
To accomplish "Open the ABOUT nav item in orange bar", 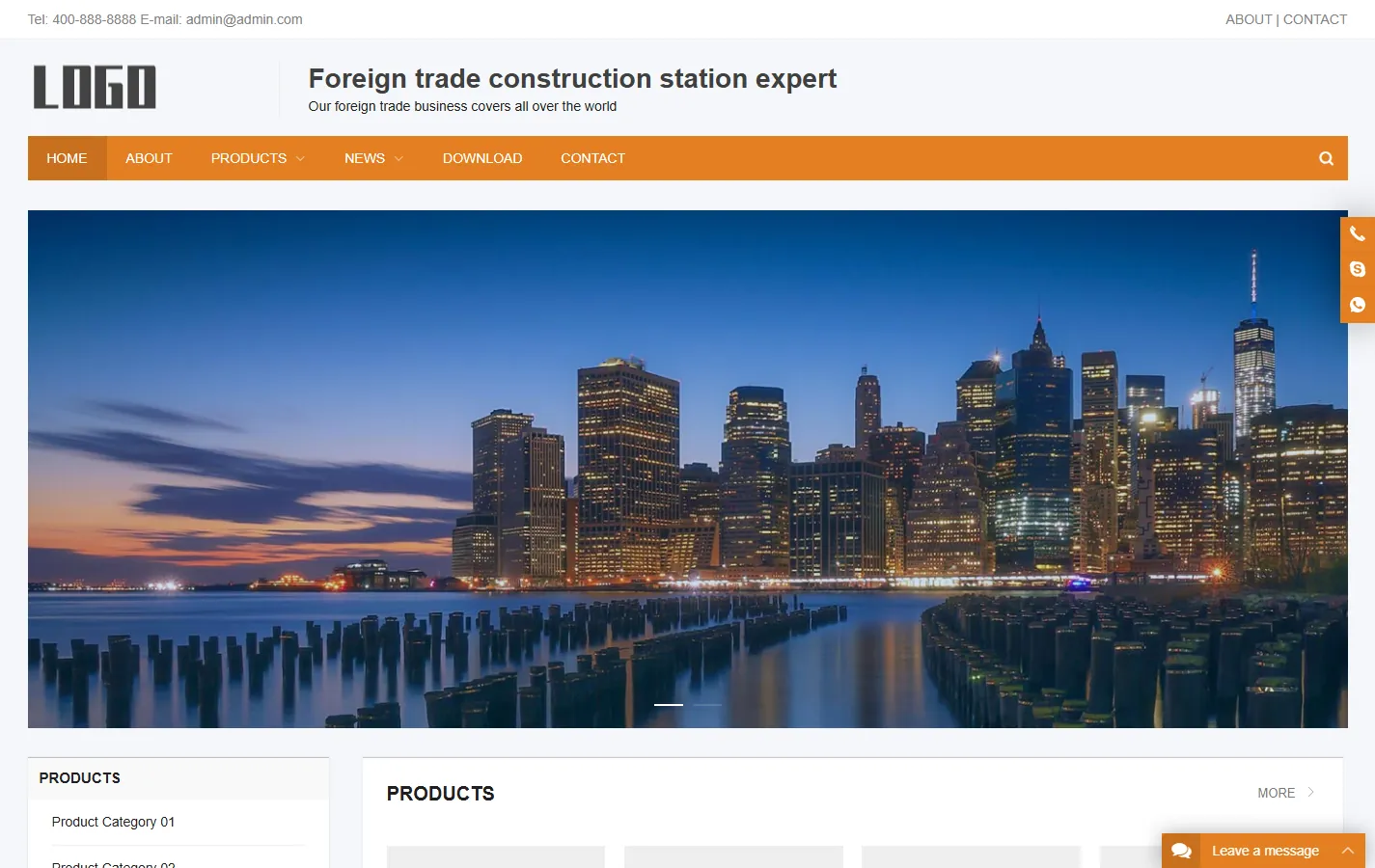I will [x=149, y=158].
